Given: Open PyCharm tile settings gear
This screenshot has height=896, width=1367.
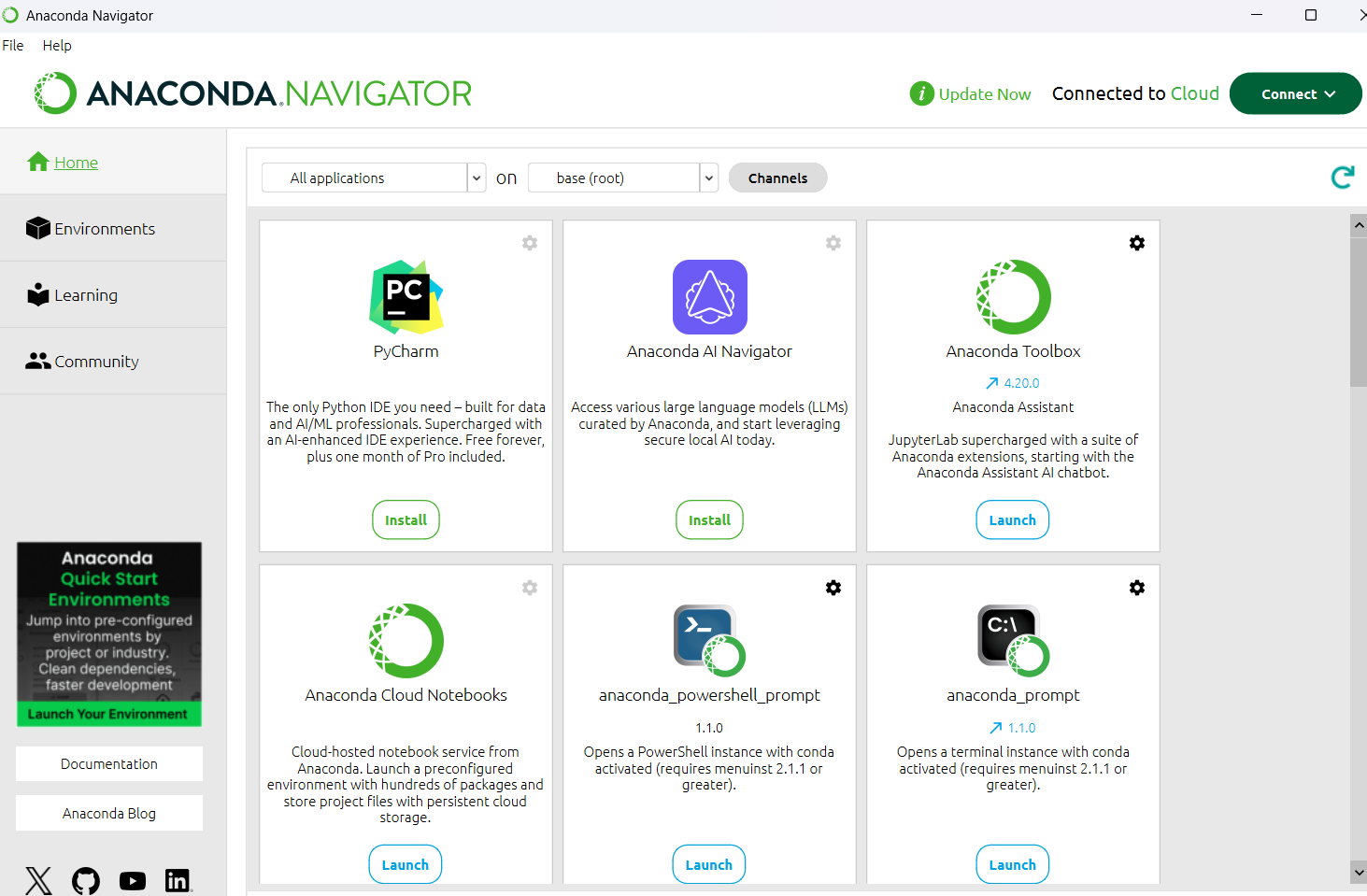Looking at the screenshot, I should point(530,243).
